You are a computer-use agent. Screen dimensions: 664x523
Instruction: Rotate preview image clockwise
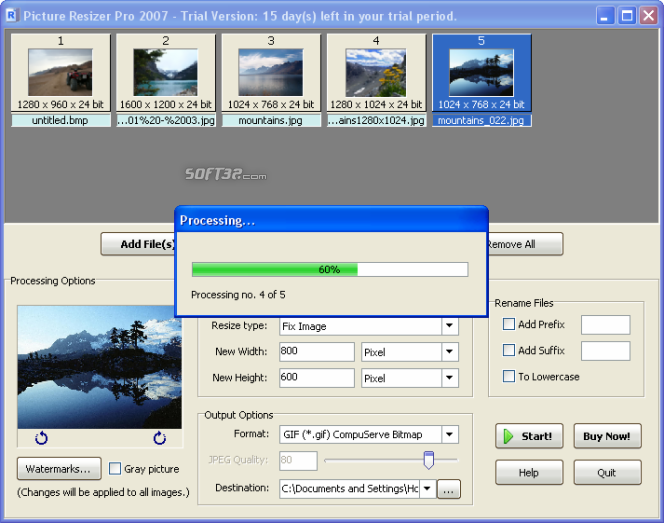160,438
